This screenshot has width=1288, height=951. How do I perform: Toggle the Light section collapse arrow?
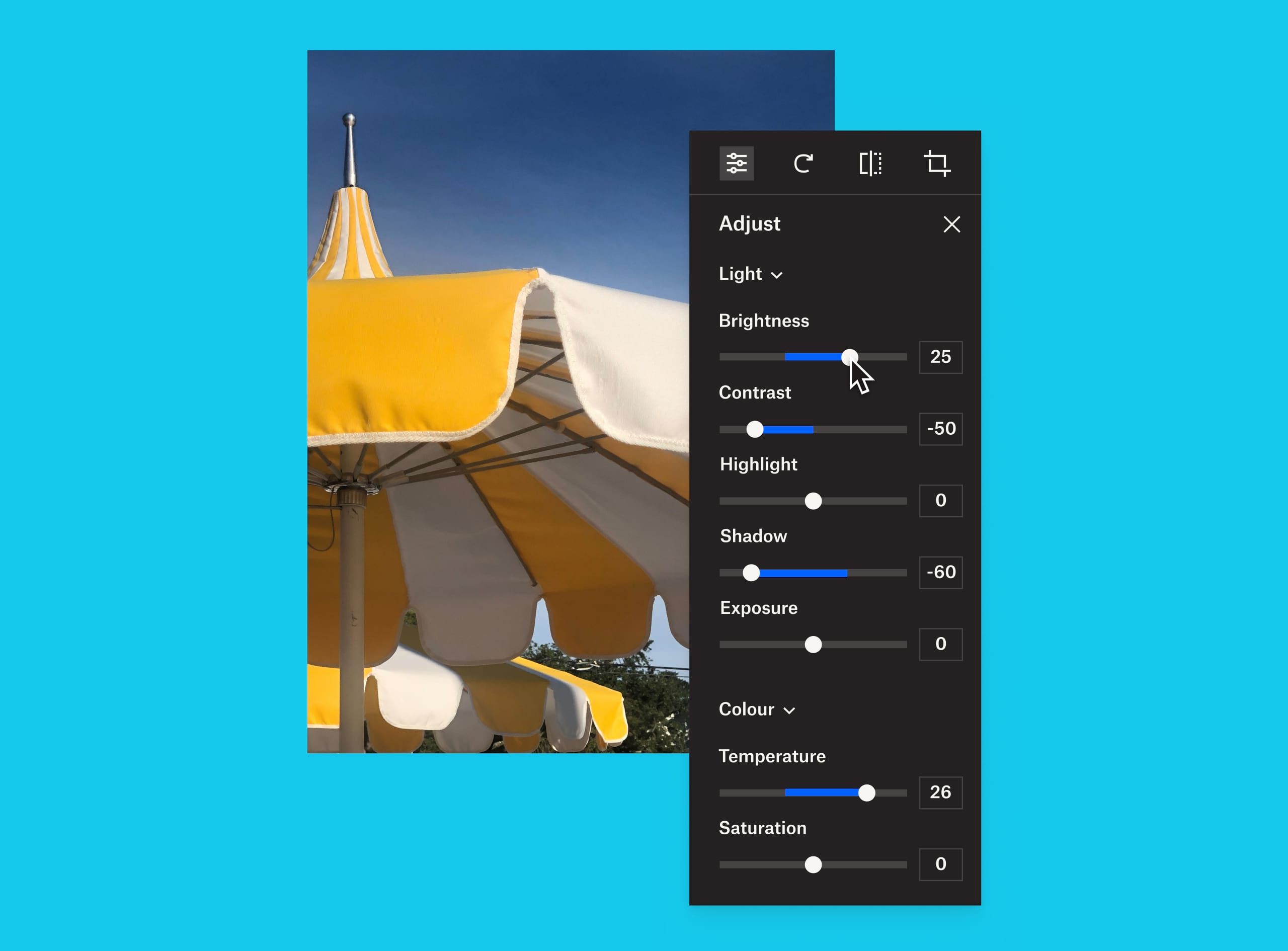click(779, 274)
